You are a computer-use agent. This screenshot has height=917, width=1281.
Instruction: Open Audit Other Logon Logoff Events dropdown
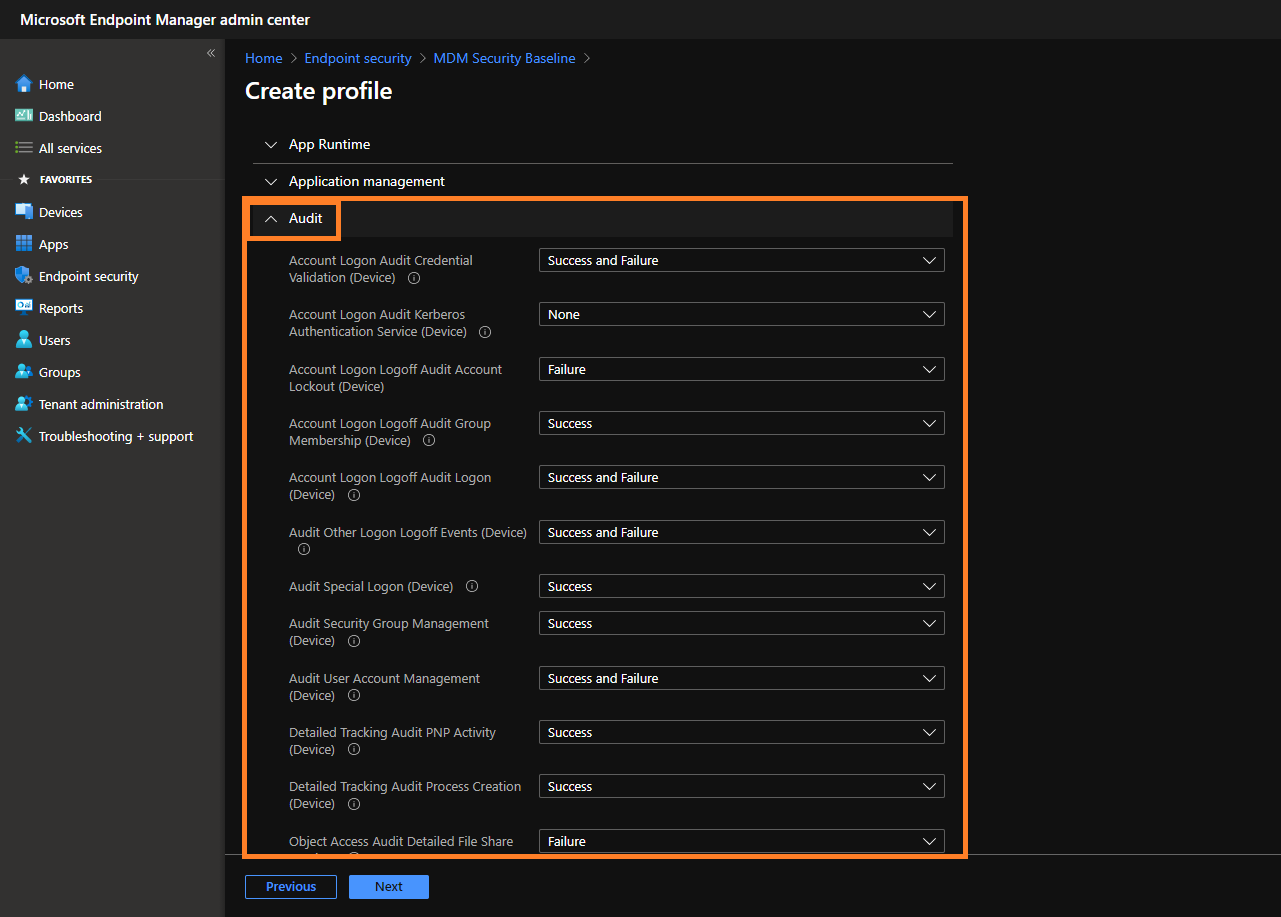(741, 532)
